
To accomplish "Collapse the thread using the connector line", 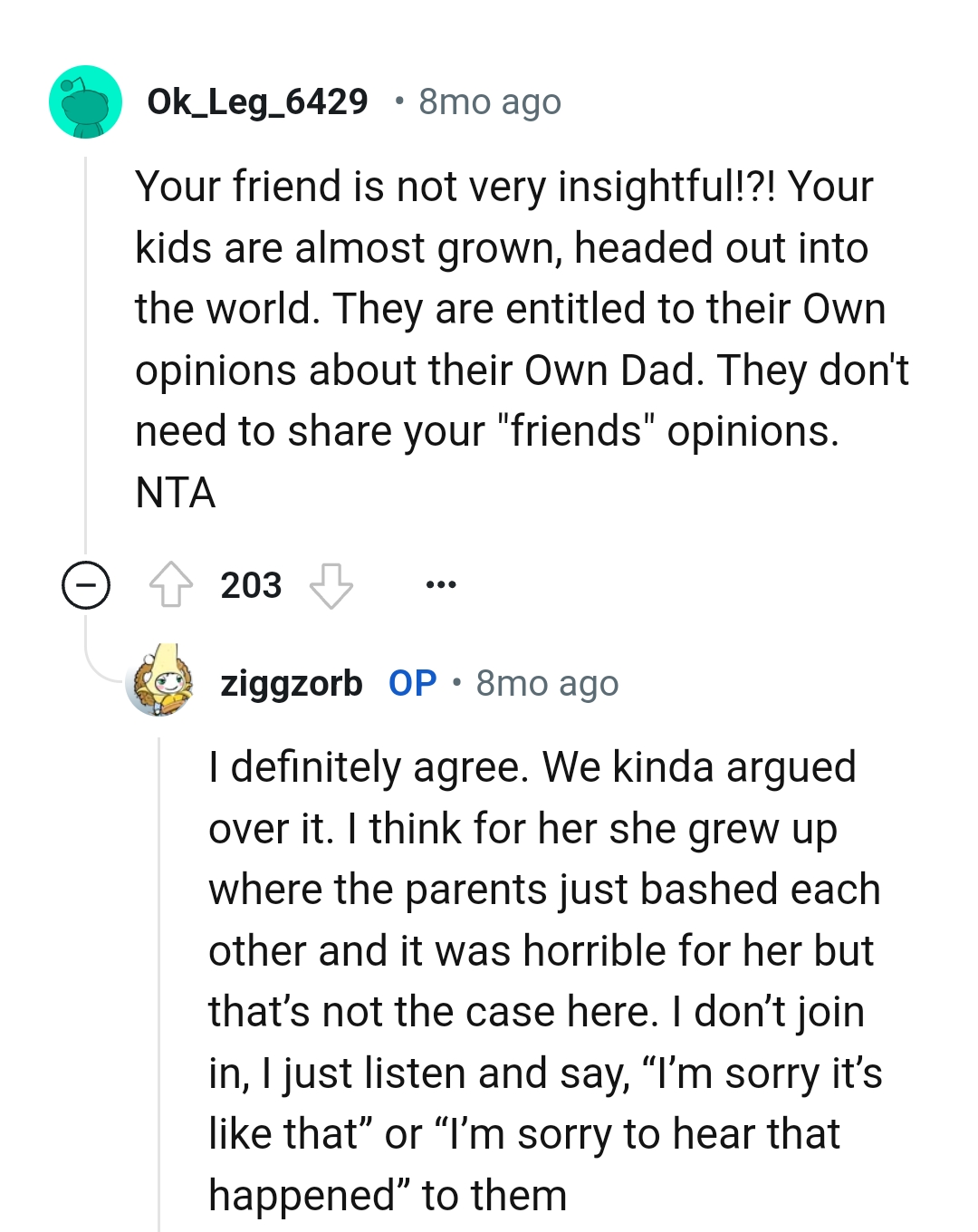I will point(84,362).
